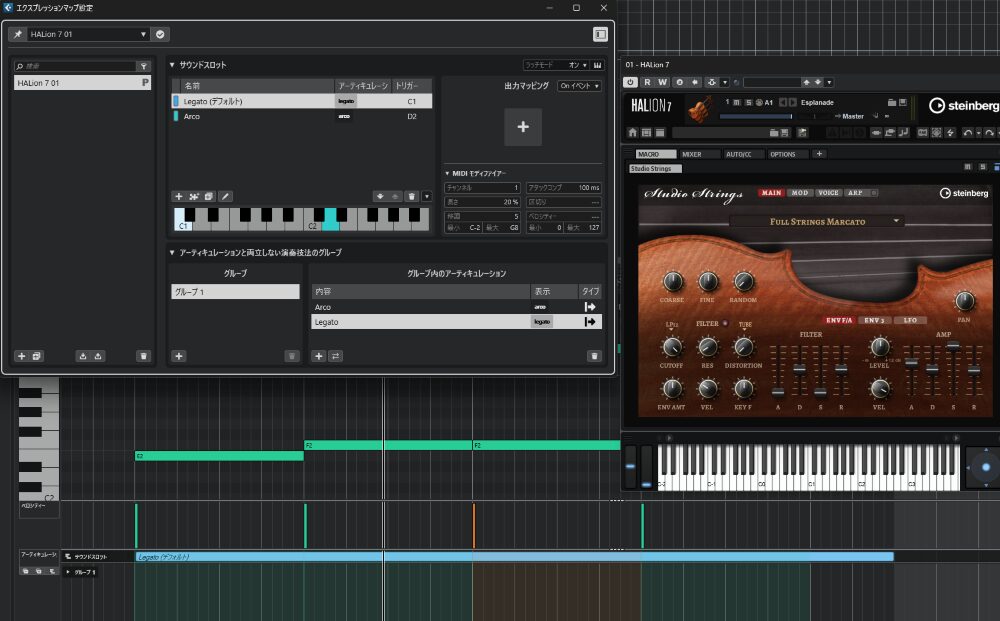Image resolution: width=1000 pixels, height=621 pixels.
Task: Open the MOD page in Studio Strings
Action: click(x=800, y=193)
